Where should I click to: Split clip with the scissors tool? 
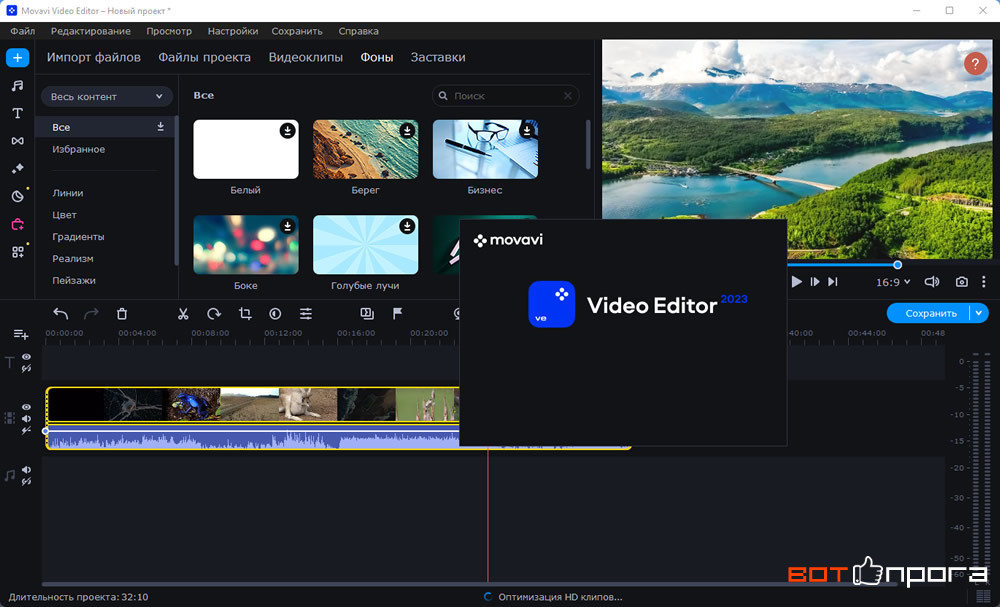click(x=183, y=314)
